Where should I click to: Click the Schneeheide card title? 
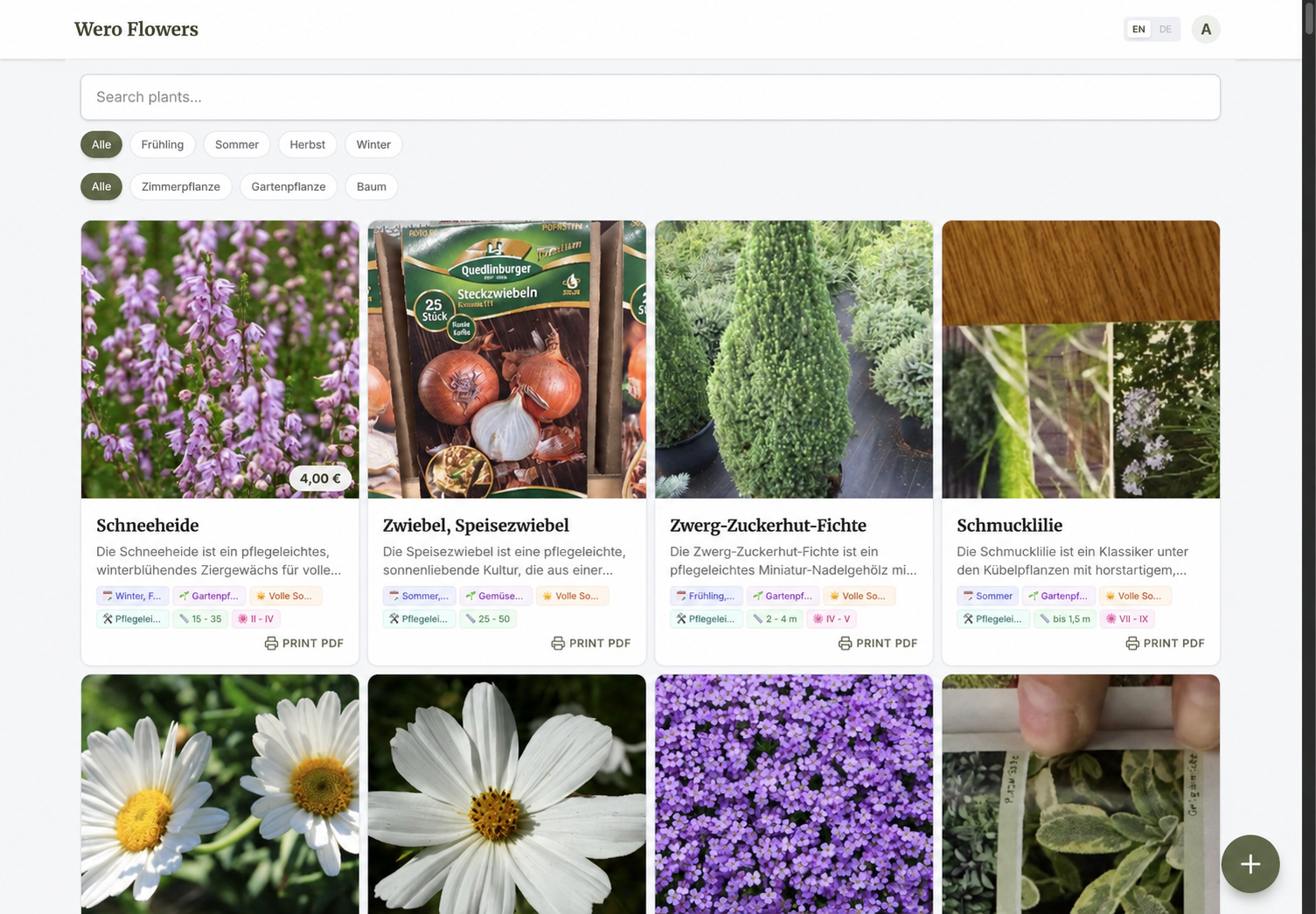click(148, 526)
